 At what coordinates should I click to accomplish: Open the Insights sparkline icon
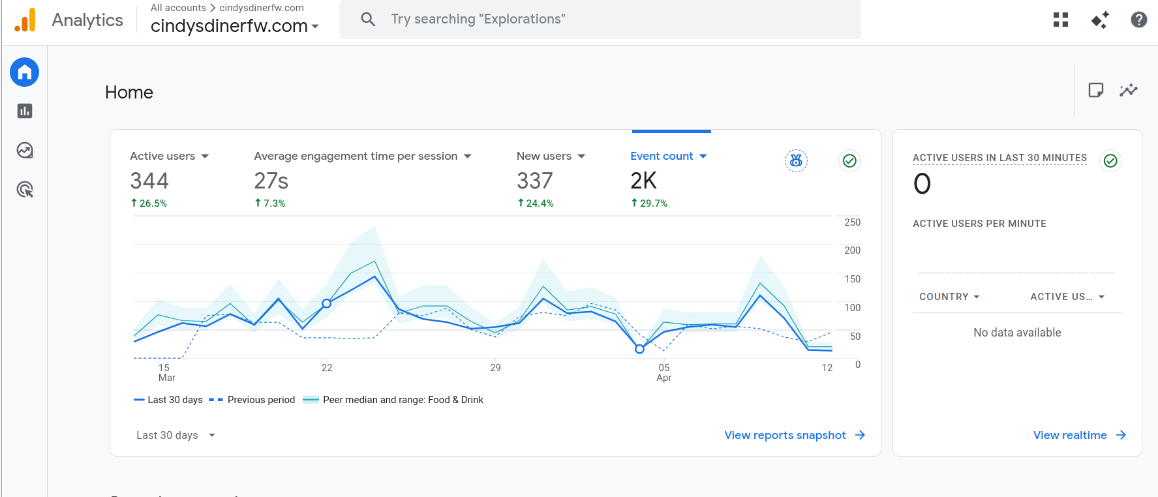pos(1128,90)
